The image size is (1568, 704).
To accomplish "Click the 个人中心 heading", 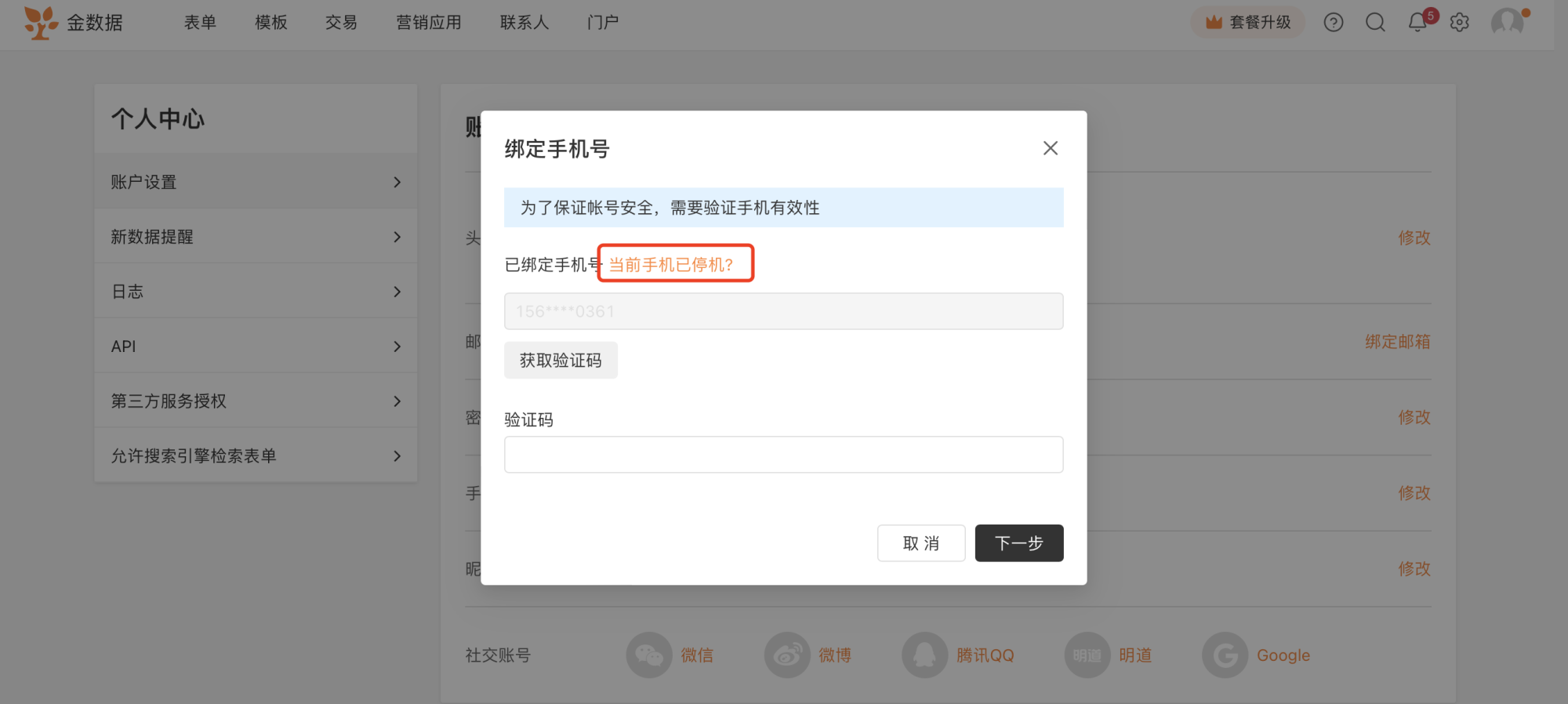I will pos(158,119).
